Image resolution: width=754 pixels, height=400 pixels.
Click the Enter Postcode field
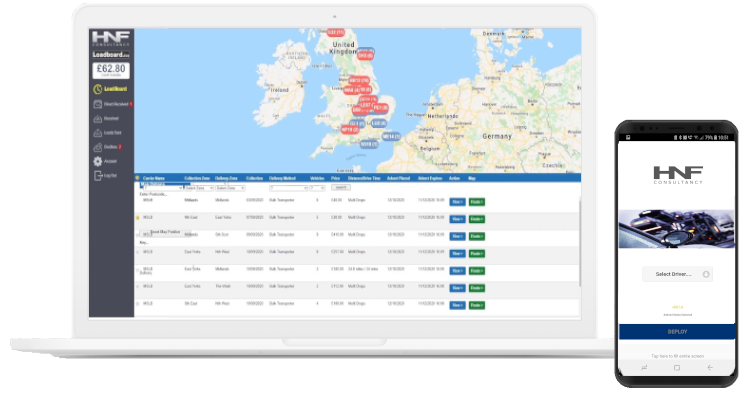pyautogui.click(x=153, y=194)
